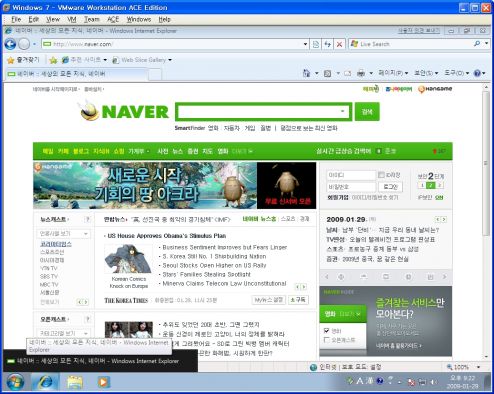This screenshot has height=394, width=494.
Task: Click the network icon in the system tray
Action: point(422,382)
